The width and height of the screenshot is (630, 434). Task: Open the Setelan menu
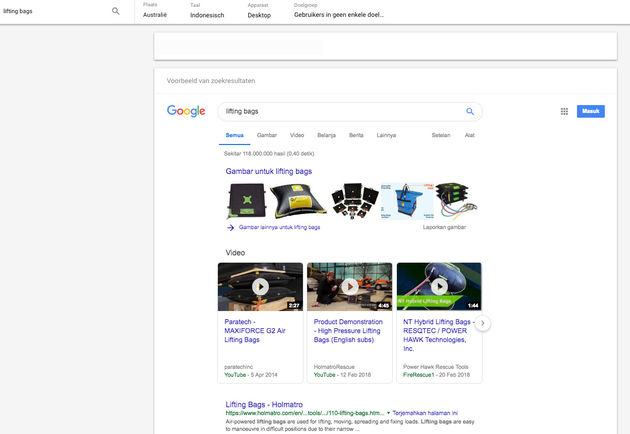pyautogui.click(x=441, y=135)
